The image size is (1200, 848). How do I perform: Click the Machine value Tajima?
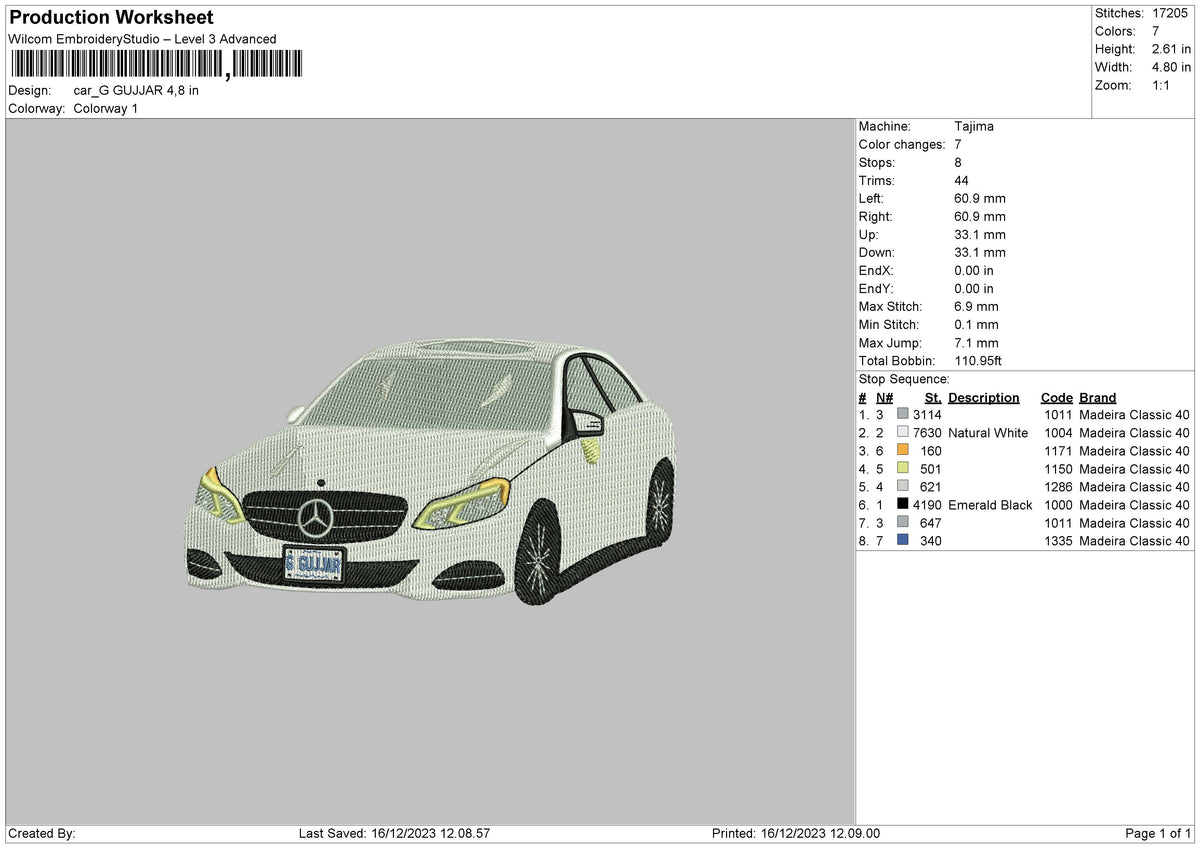(x=974, y=126)
